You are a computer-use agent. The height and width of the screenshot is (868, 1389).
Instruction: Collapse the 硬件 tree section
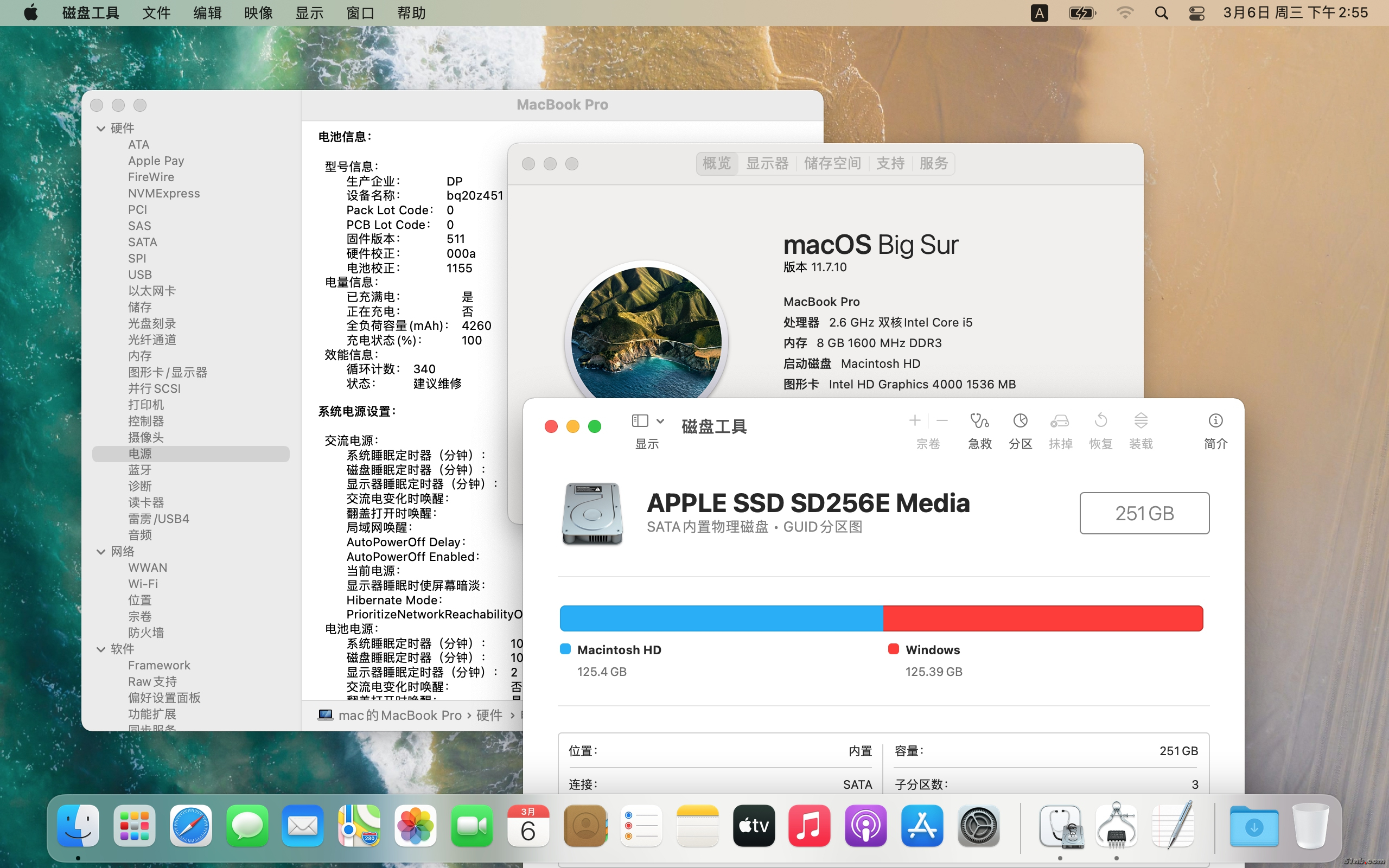101,129
